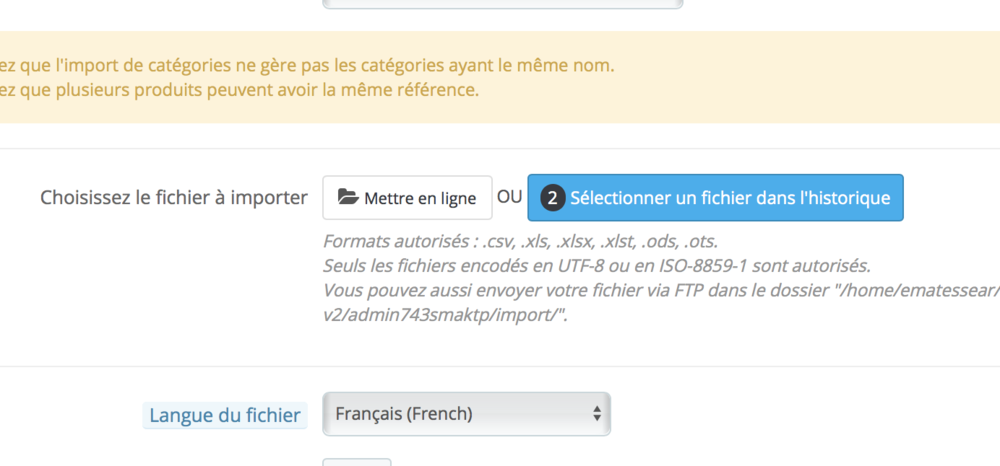Click the Formats autorisés help text
This screenshot has width=1000, height=466.
coord(520,242)
